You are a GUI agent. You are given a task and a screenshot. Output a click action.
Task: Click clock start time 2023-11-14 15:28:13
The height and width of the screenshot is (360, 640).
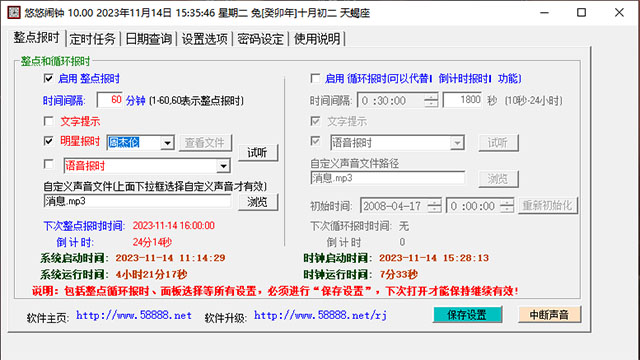(434, 258)
